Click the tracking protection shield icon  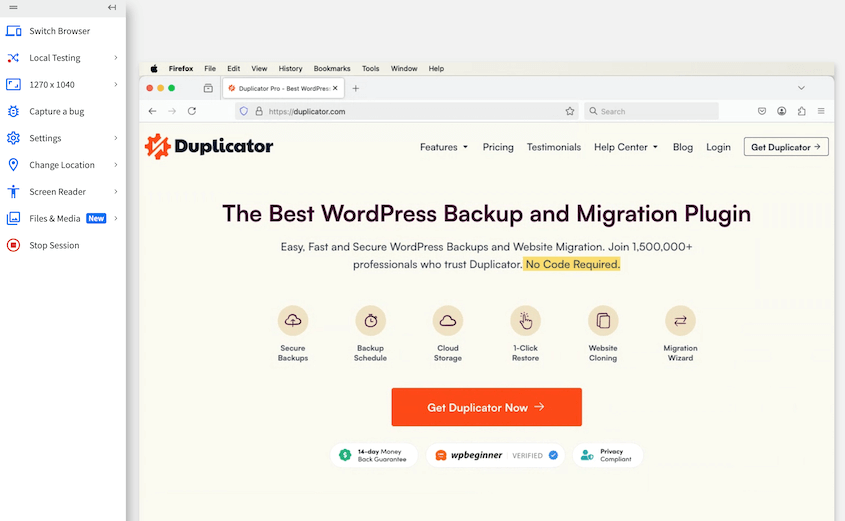point(244,111)
